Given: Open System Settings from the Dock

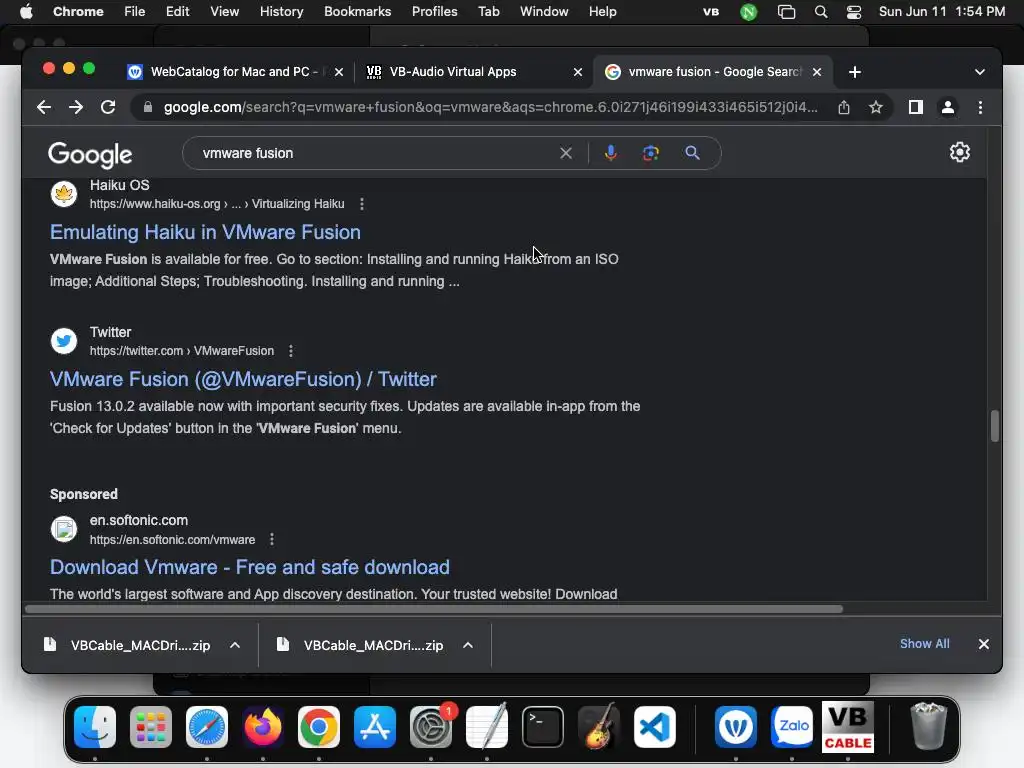Looking at the screenshot, I should tap(431, 727).
